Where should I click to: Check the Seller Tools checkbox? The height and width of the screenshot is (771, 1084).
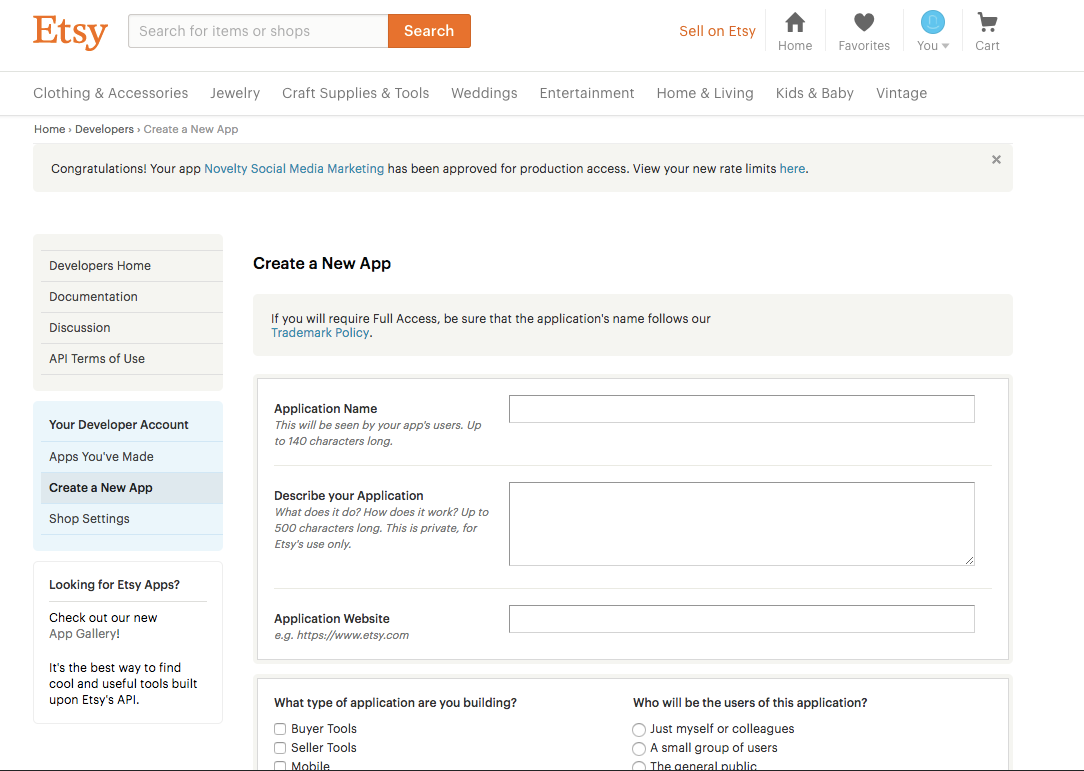[280, 748]
